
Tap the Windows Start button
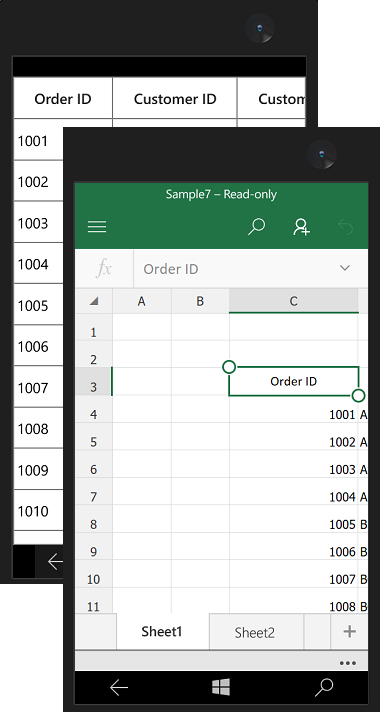click(x=221, y=687)
